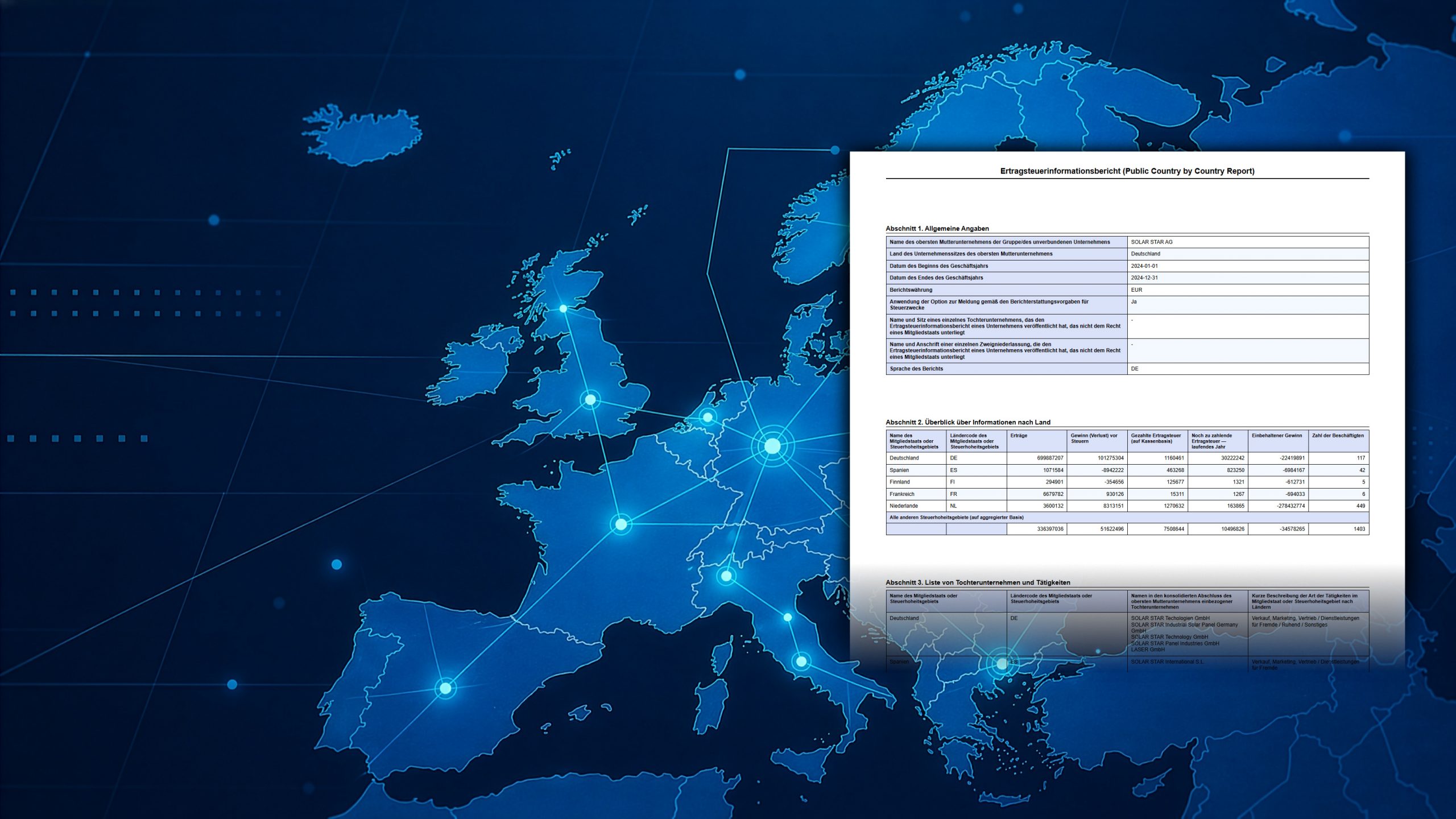
Task: Click the Germany revenue value 699887207
Action: click(x=1050, y=458)
